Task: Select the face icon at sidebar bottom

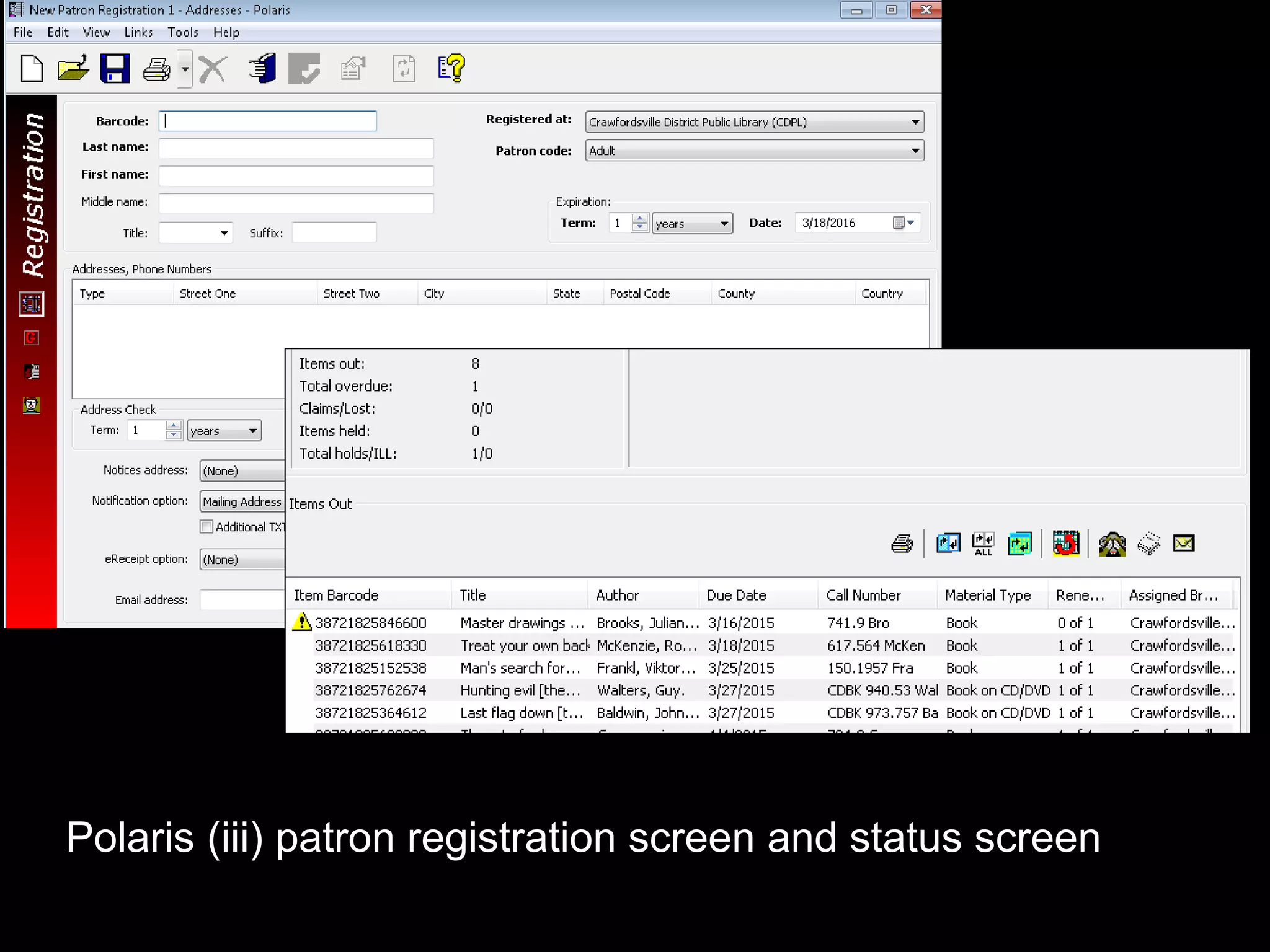Action: click(31, 405)
